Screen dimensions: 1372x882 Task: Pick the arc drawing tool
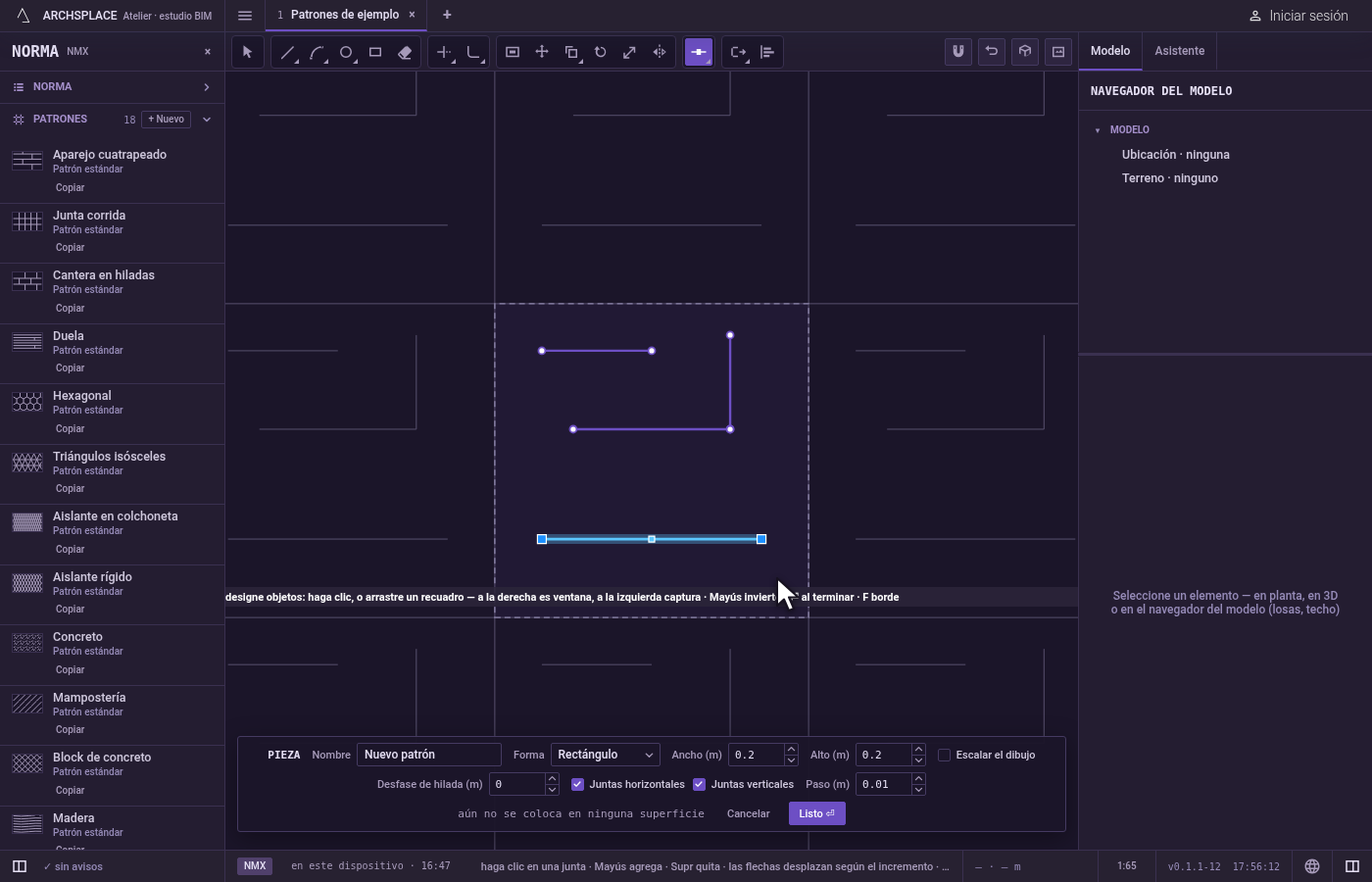coord(317,52)
